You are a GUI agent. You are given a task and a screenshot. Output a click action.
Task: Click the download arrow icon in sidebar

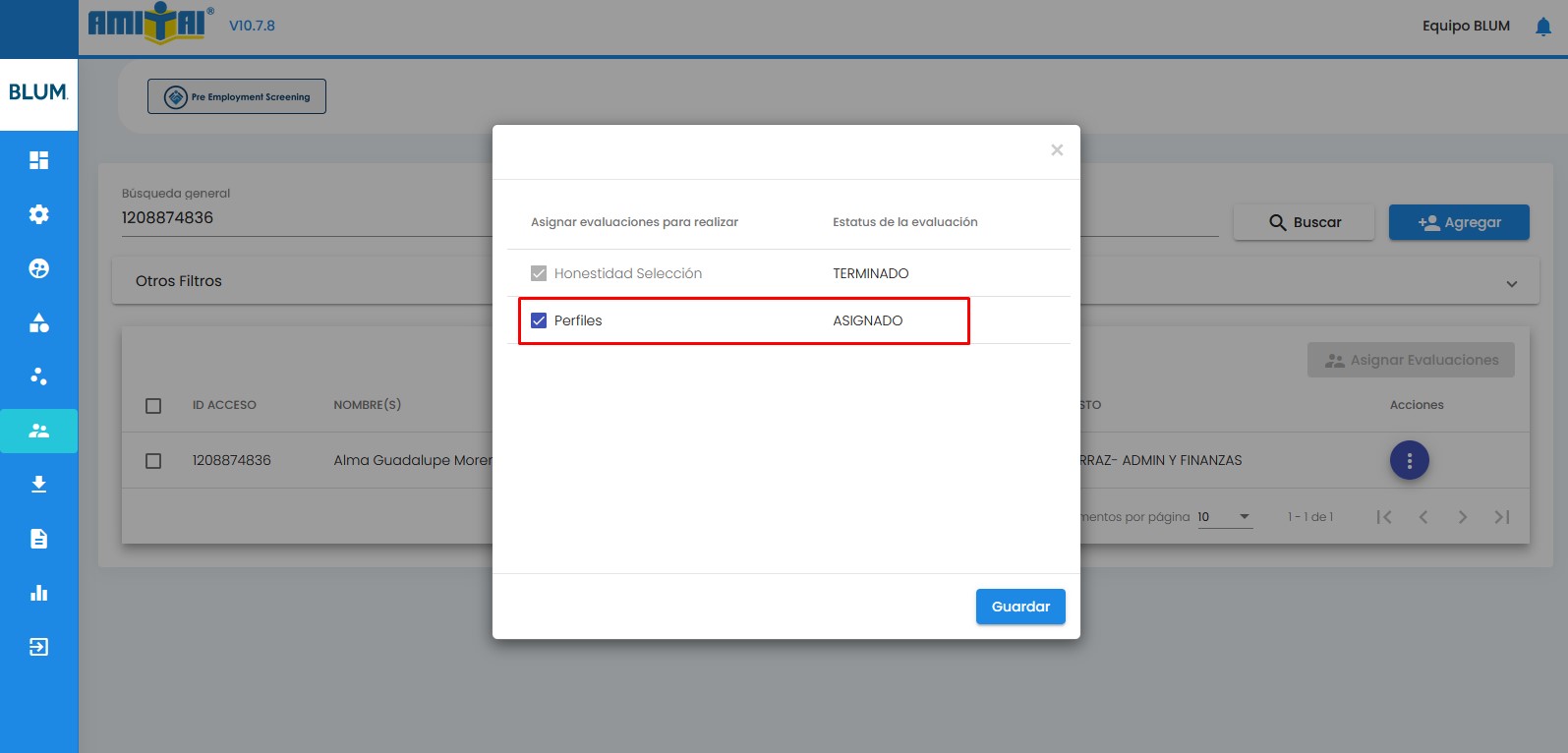point(38,485)
